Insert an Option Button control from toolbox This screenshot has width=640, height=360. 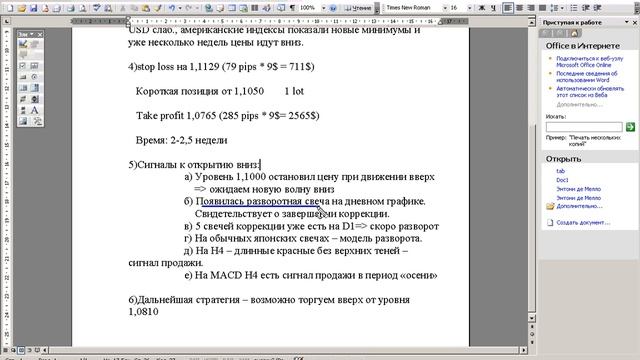[35, 77]
